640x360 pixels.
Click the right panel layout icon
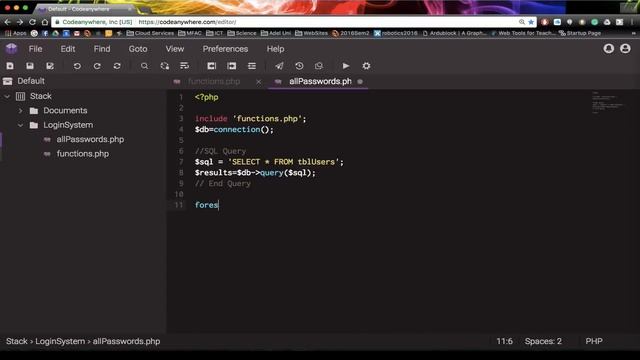tap(231, 66)
